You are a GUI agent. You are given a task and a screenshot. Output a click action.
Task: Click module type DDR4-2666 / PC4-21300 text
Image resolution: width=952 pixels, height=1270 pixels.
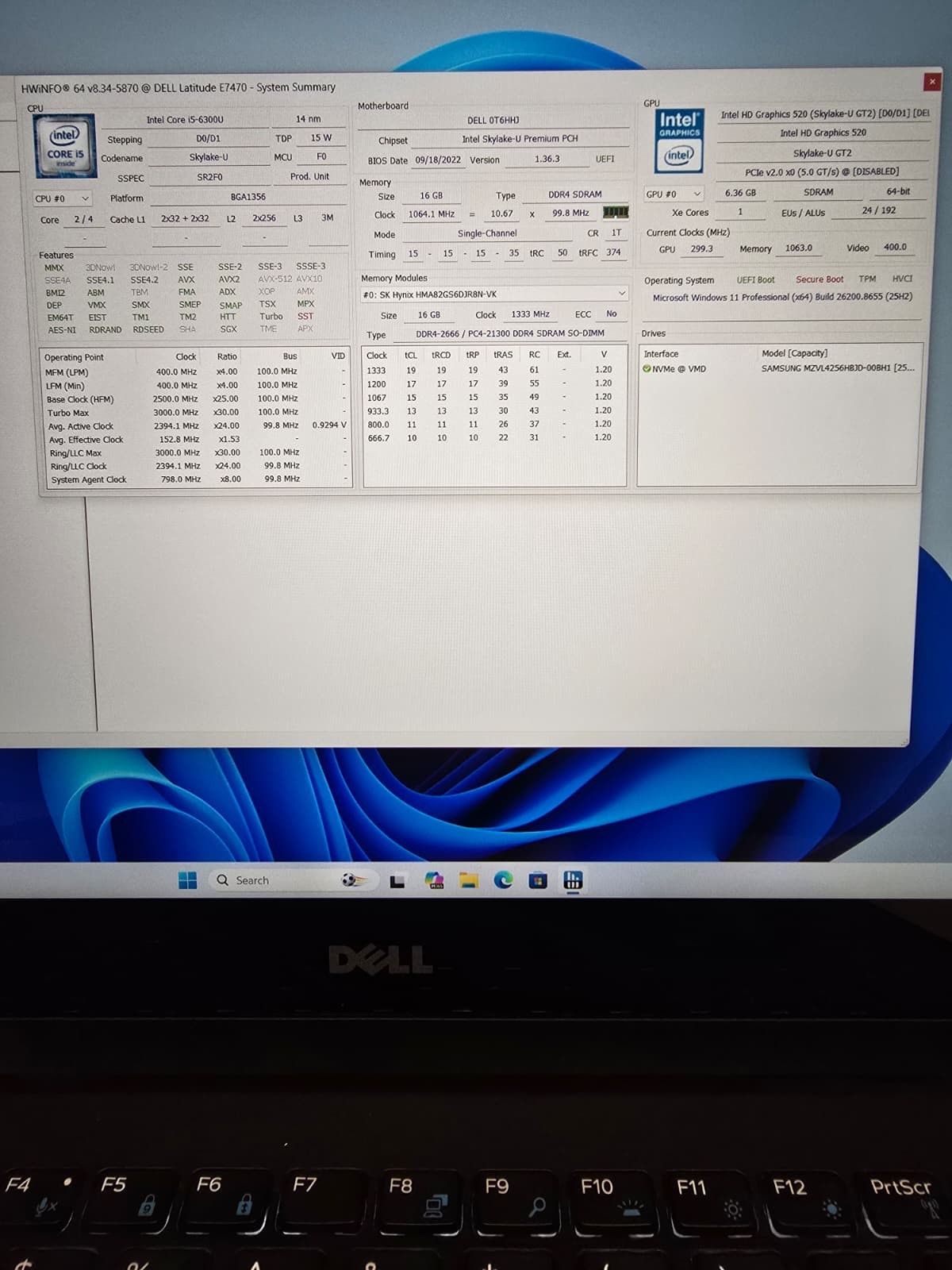pos(510,333)
